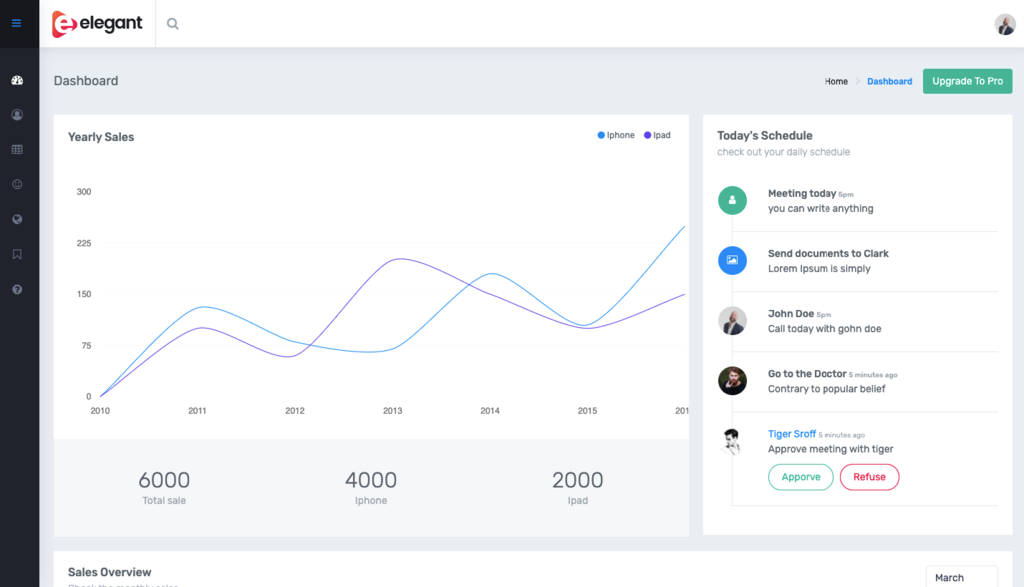
Task: Click the Upgrade To Pro button
Action: point(967,82)
